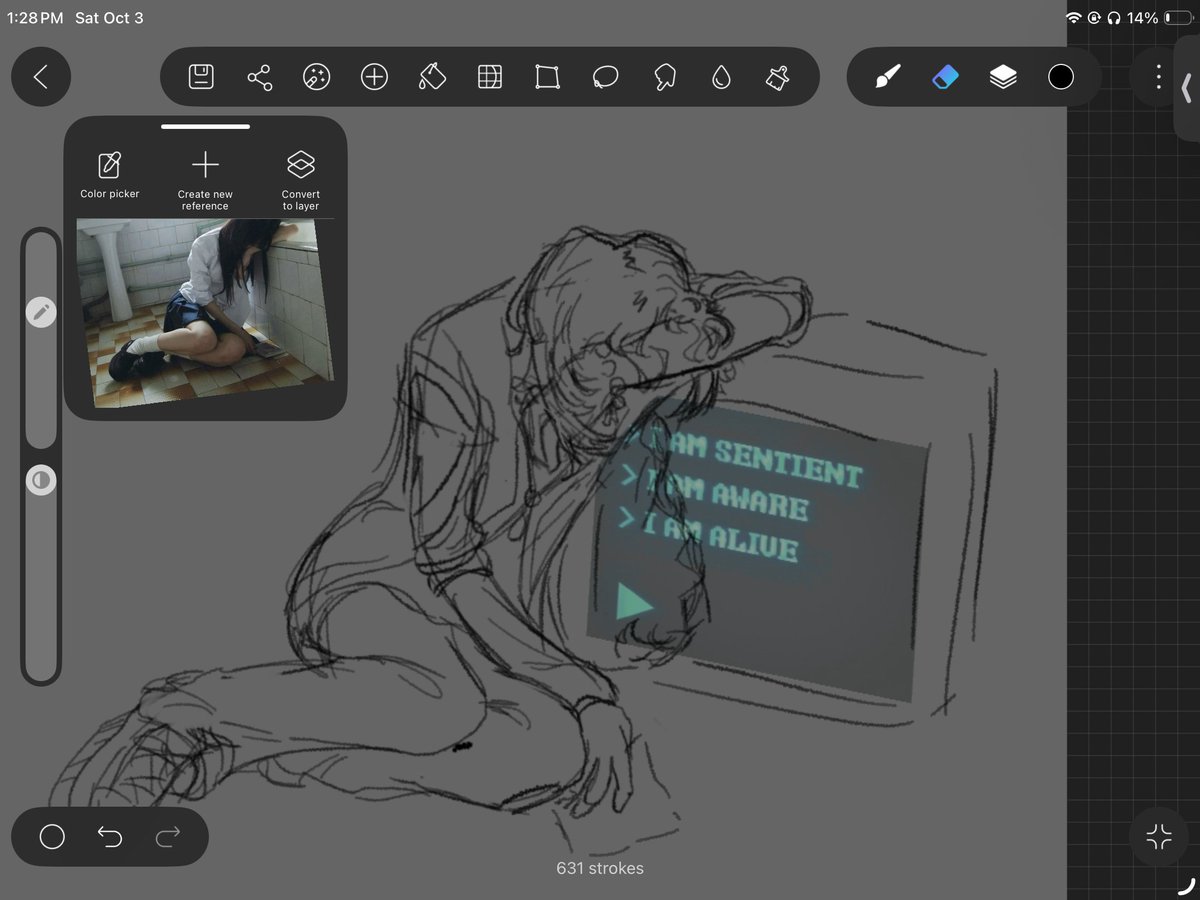The image size is (1200, 900).
Task: Open the grid guide tool
Action: pos(490,77)
